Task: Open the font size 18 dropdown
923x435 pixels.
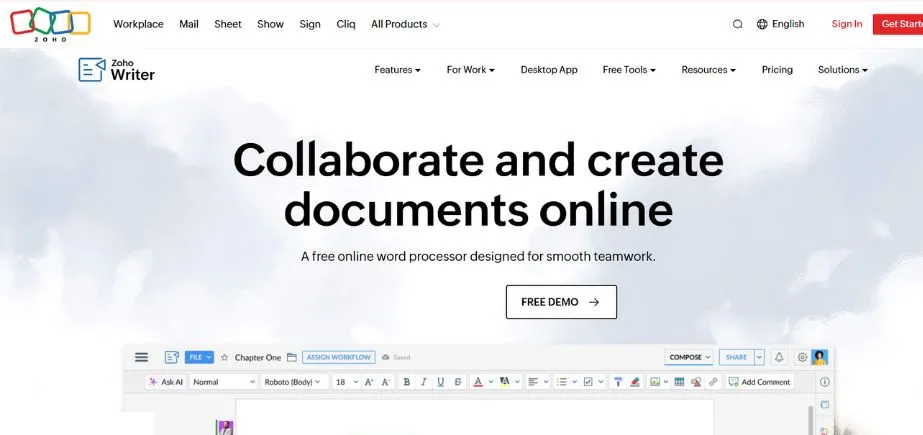Action: pos(346,382)
